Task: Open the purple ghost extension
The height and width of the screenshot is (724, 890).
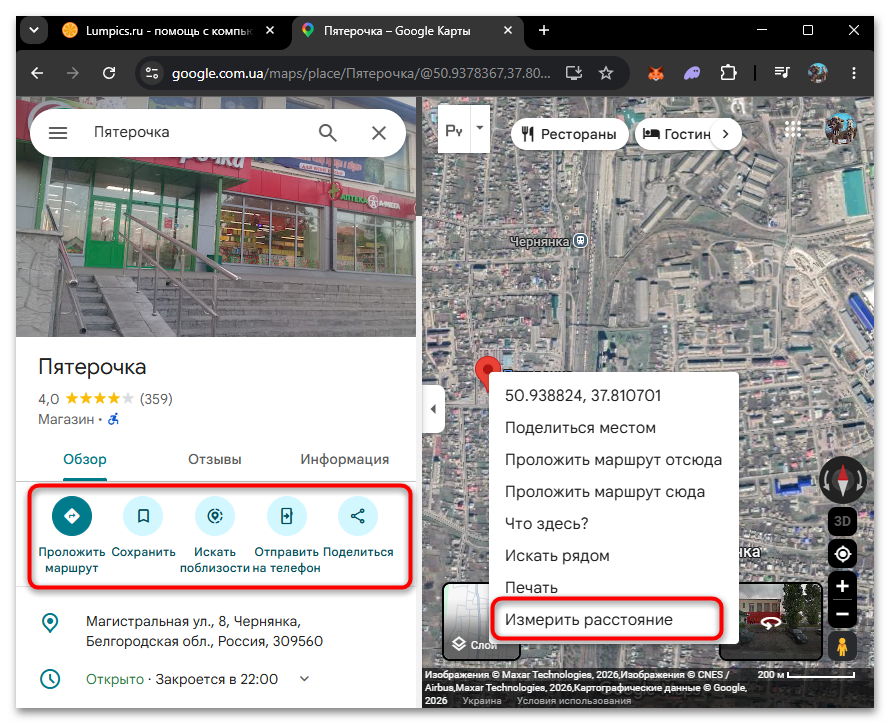Action: click(x=692, y=73)
